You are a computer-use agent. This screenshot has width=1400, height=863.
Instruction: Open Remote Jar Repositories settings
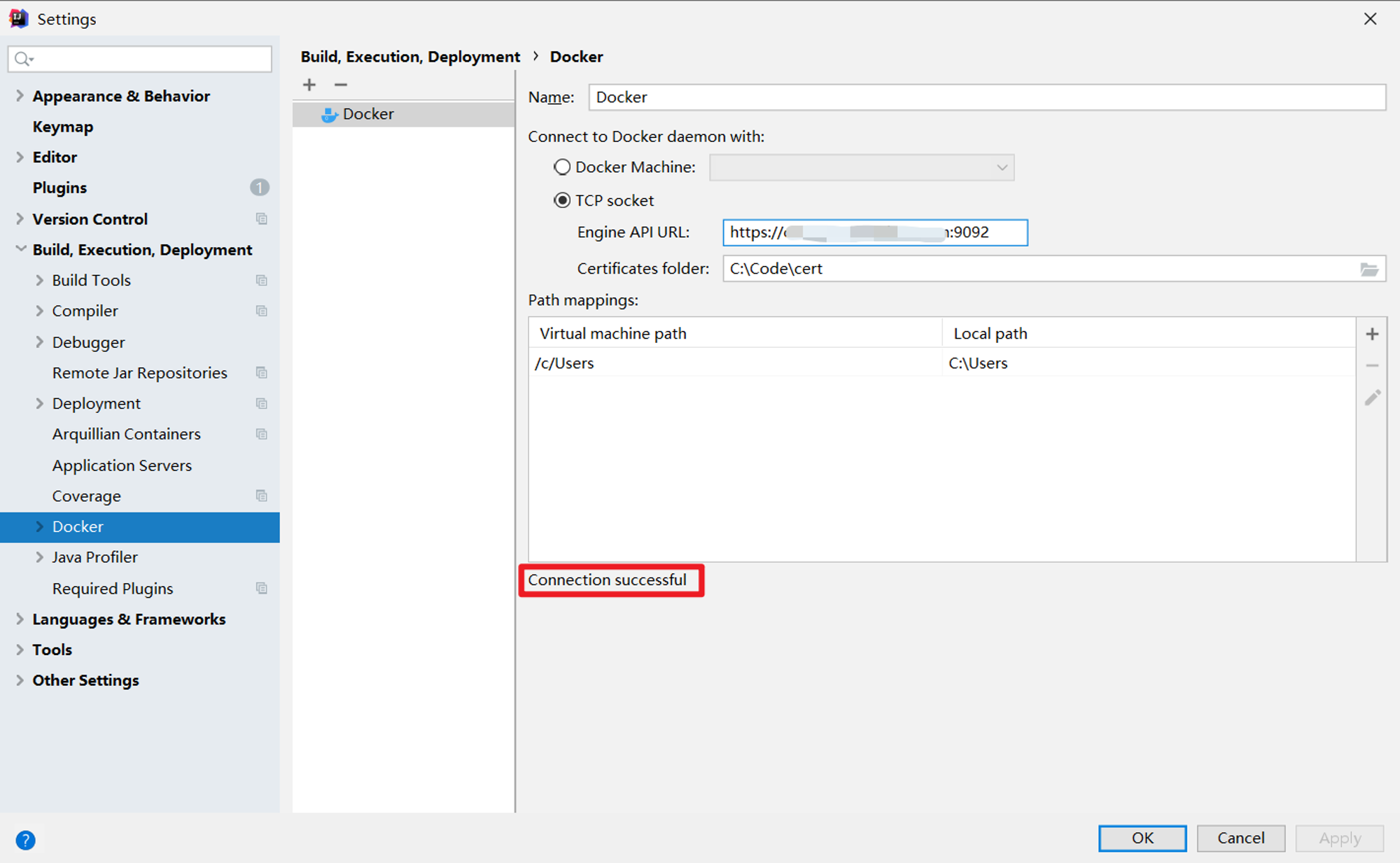(x=140, y=373)
